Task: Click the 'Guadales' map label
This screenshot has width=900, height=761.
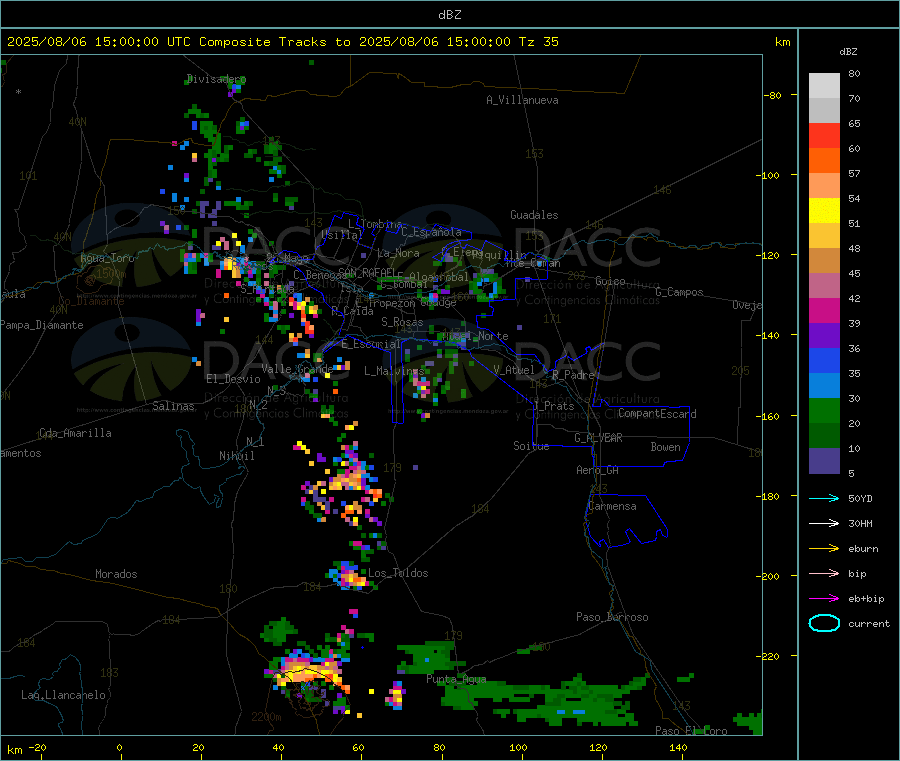Action: [534, 215]
